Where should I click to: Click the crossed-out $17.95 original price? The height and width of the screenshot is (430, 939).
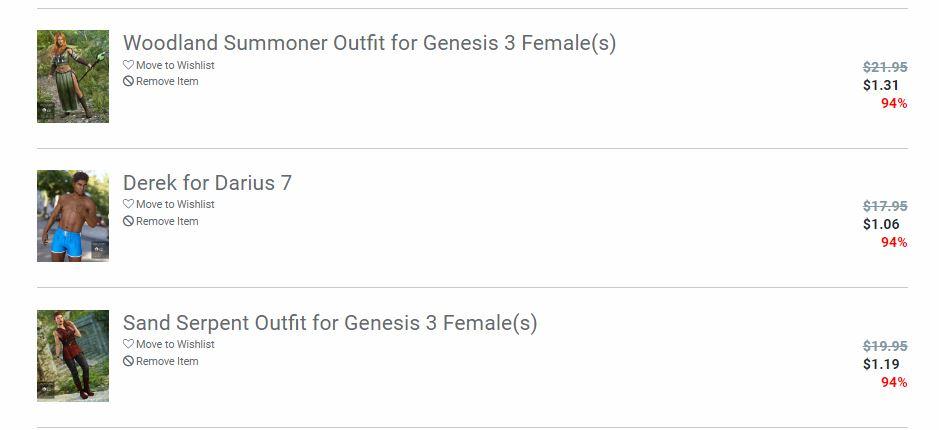pyautogui.click(x=885, y=207)
